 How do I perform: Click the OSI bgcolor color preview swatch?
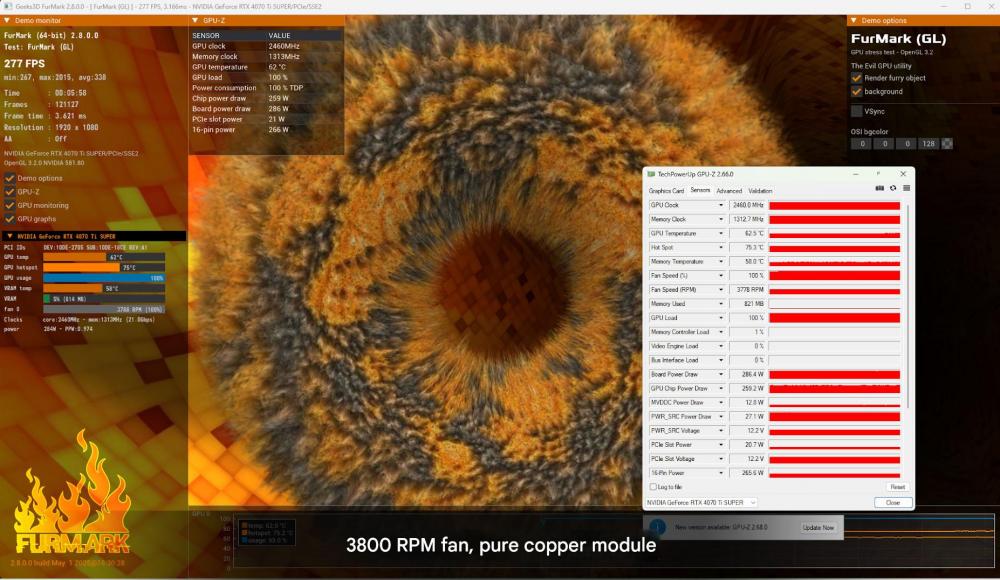947,143
